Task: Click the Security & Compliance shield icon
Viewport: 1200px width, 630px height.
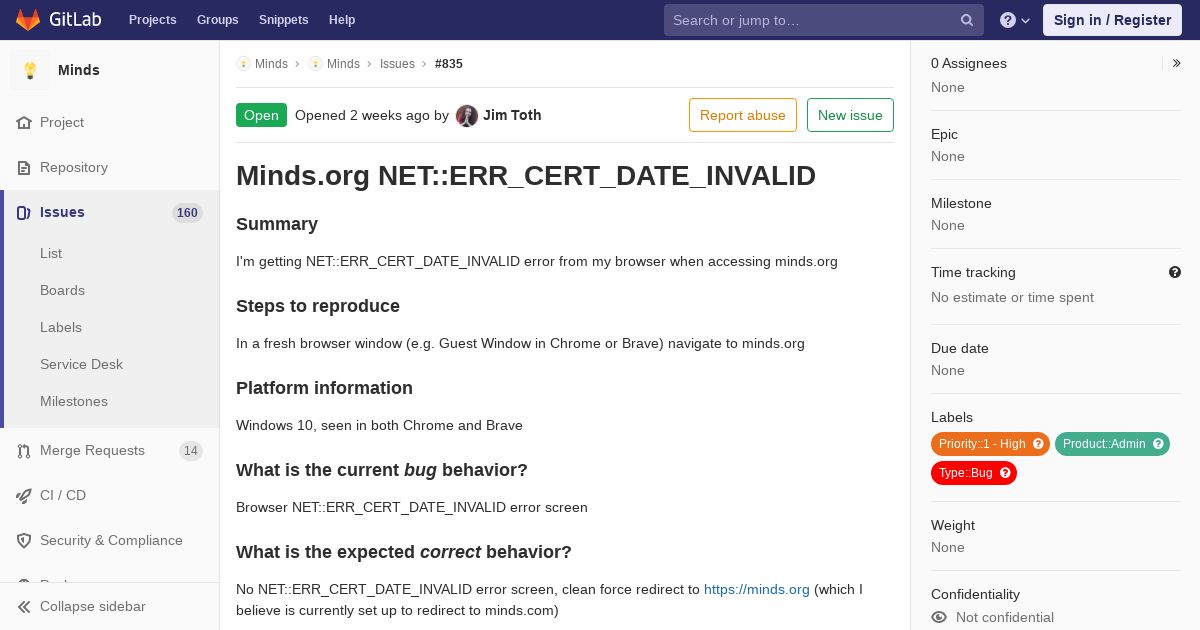Action: point(24,541)
